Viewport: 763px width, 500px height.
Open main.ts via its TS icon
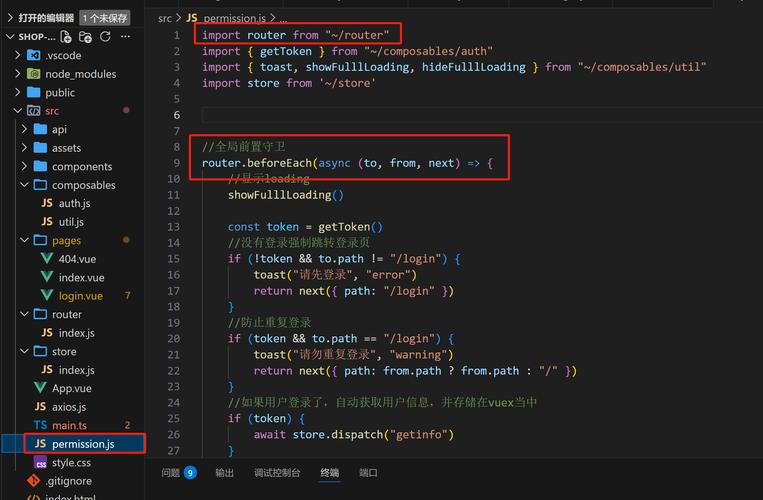click(40, 425)
